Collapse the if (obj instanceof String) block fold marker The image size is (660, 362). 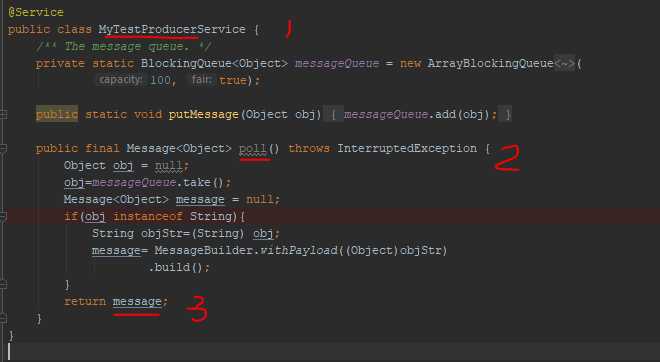point(3,216)
